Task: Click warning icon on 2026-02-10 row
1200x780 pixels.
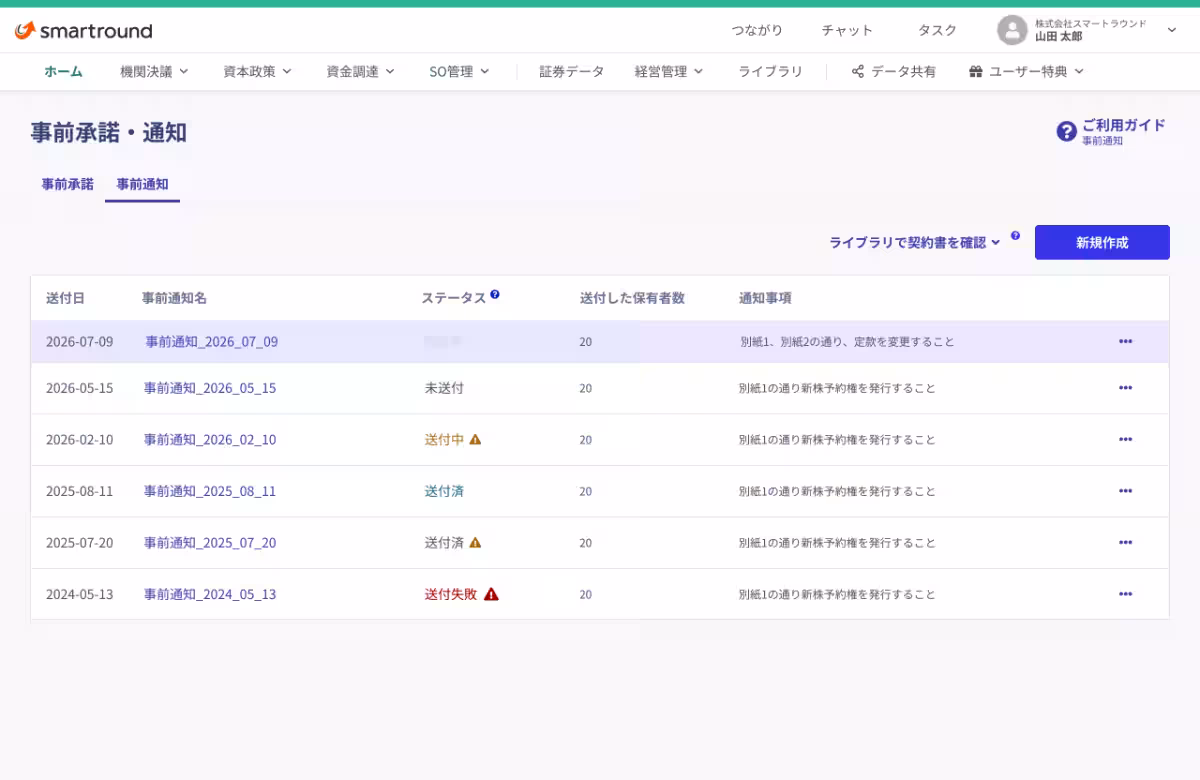Action: 475,439
